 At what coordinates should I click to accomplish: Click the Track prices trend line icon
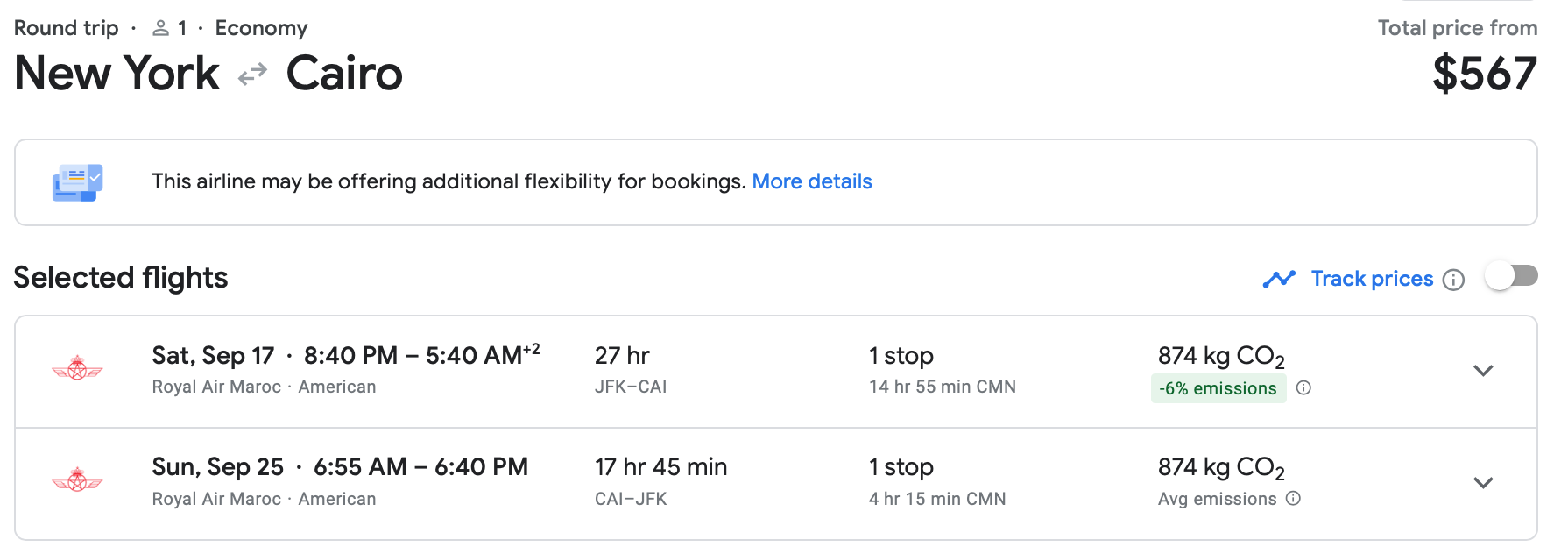click(1279, 279)
